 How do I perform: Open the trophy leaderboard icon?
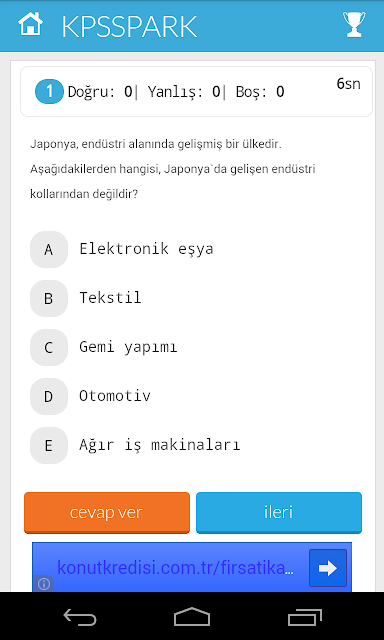point(354,24)
